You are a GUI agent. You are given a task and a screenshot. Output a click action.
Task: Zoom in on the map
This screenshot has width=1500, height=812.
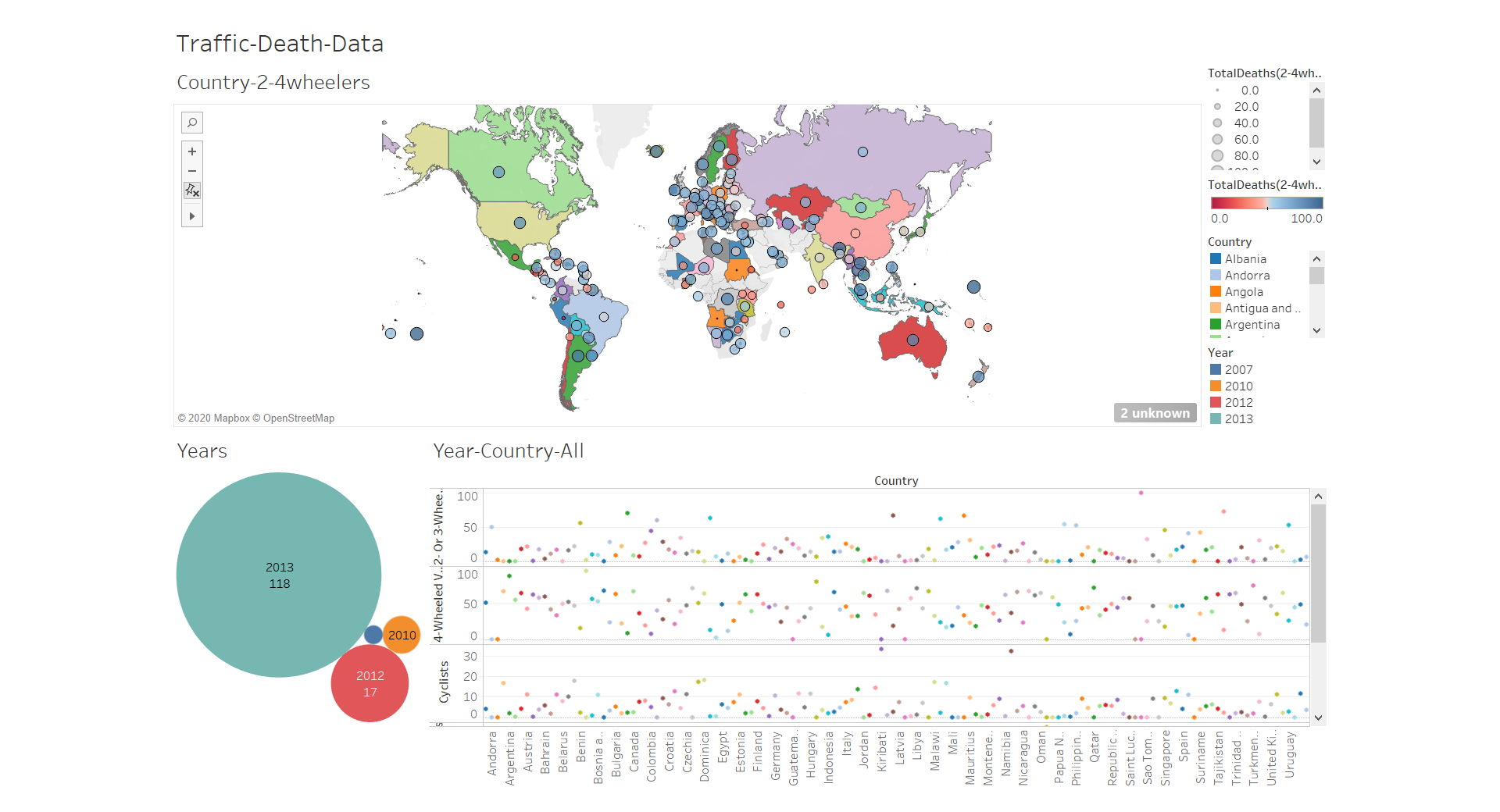click(x=192, y=151)
